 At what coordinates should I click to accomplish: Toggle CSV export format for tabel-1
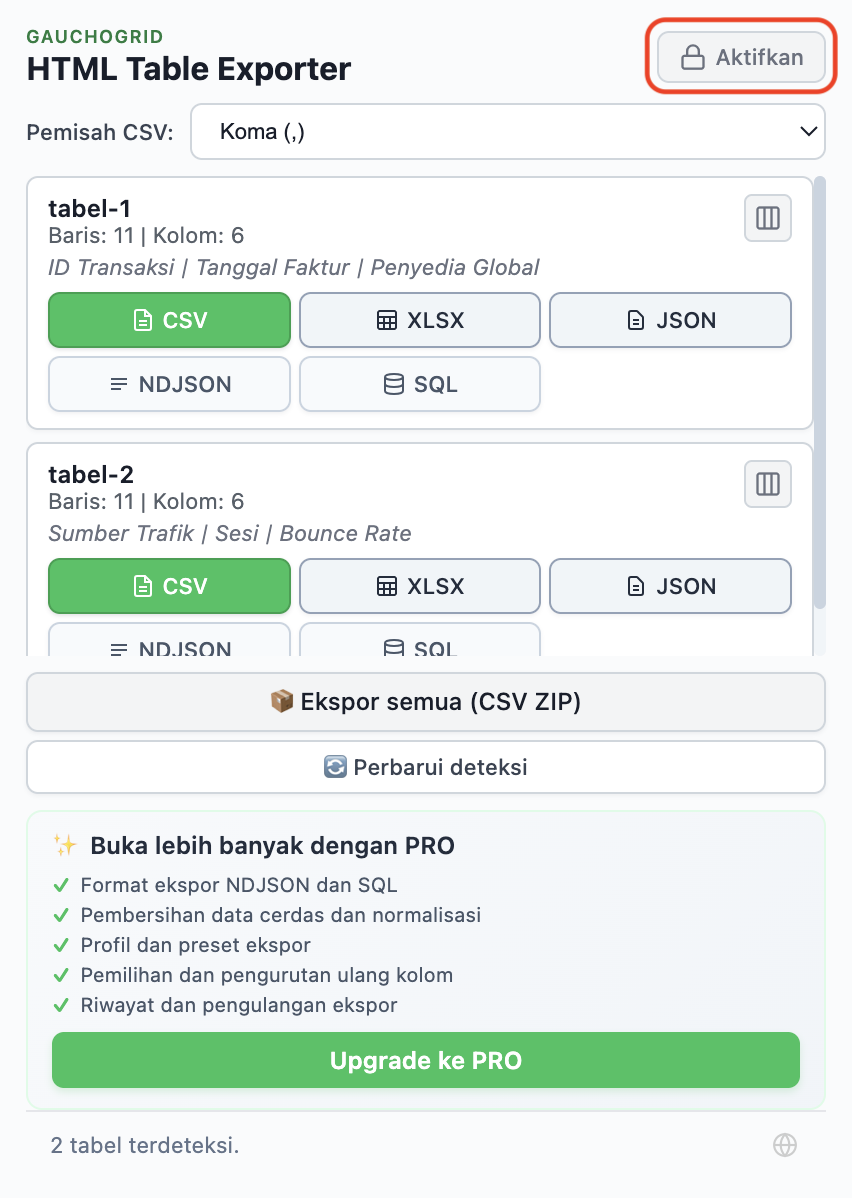(169, 320)
